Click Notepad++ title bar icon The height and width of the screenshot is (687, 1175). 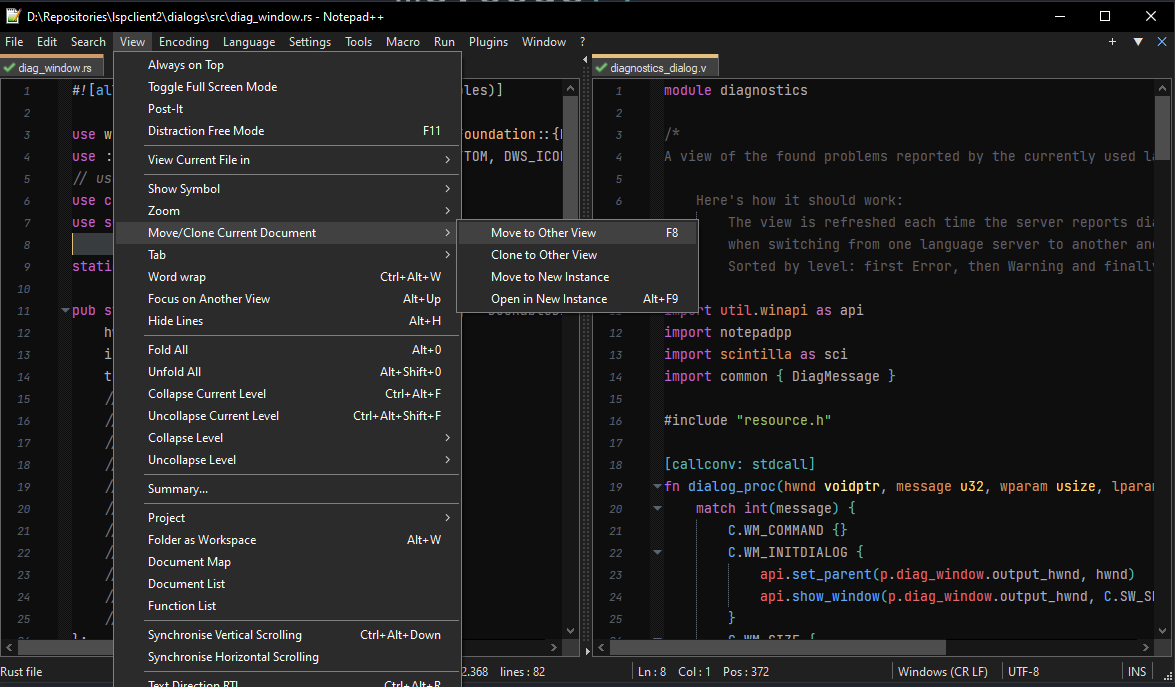tap(13, 16)
